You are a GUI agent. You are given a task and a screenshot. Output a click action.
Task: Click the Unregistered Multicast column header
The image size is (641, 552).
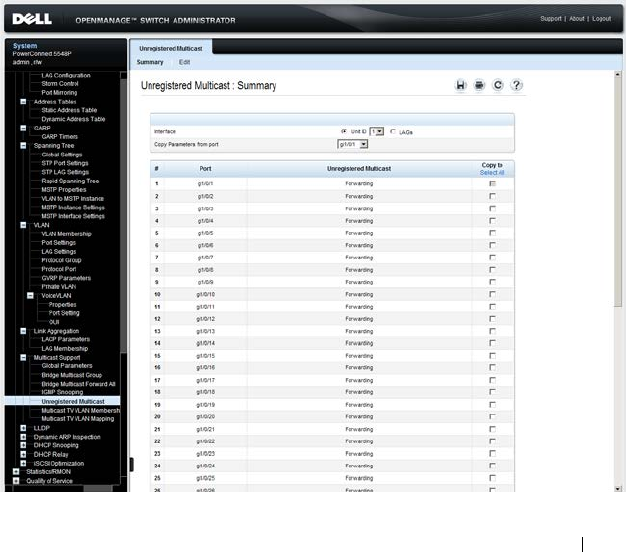[x=359, y=168]
